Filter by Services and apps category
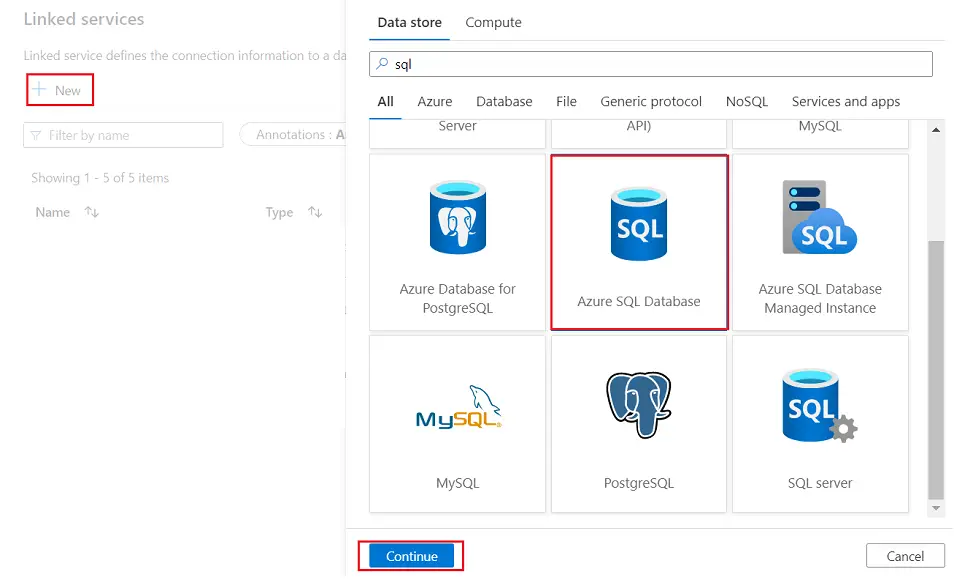This screenshot has height=581, width=955. pos(845,101)
